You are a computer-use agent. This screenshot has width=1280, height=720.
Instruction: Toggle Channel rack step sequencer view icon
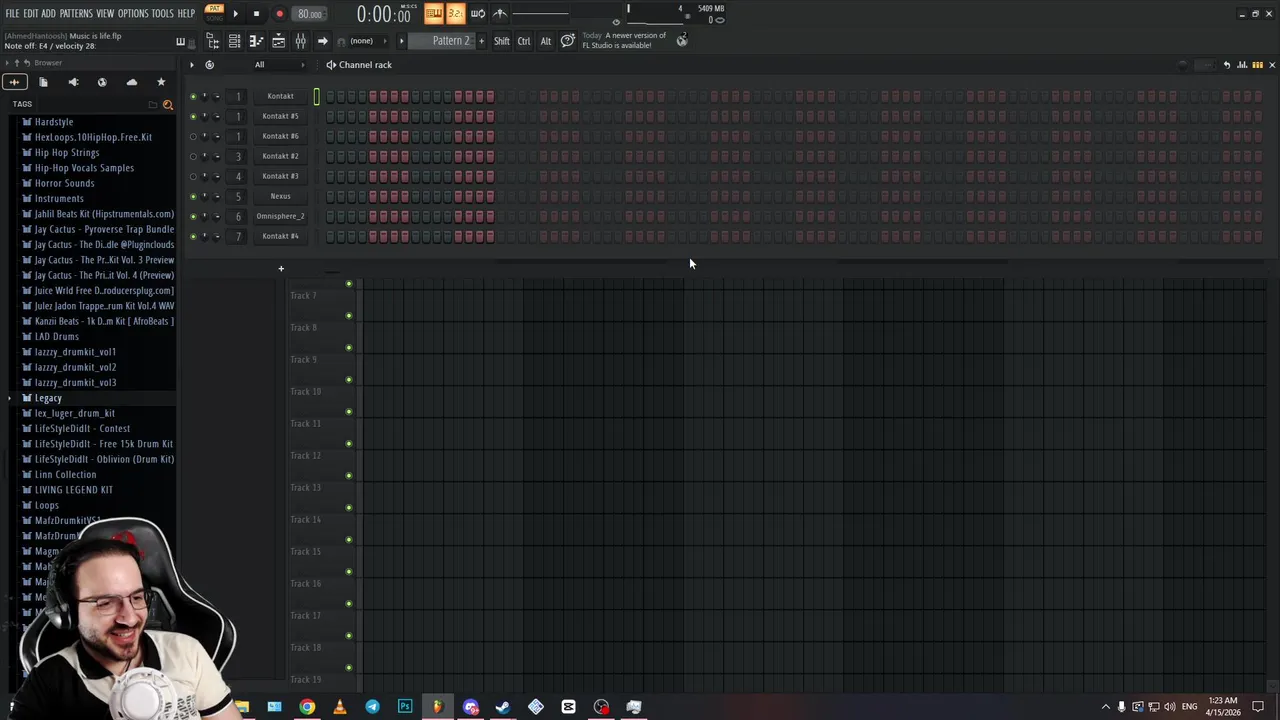tap(1257, 65)
